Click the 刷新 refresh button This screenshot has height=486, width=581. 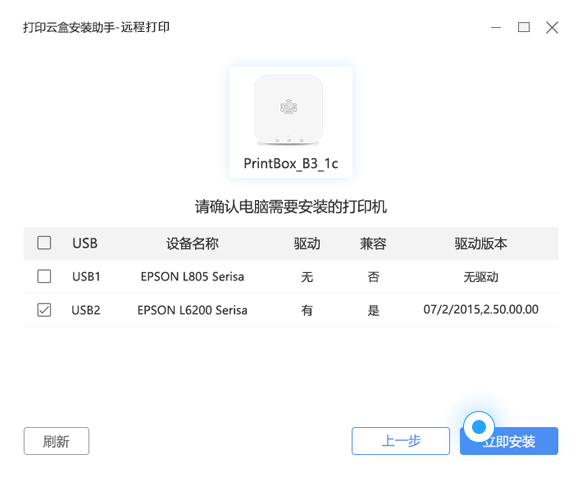pyautogui.click(x=56, y=441)
